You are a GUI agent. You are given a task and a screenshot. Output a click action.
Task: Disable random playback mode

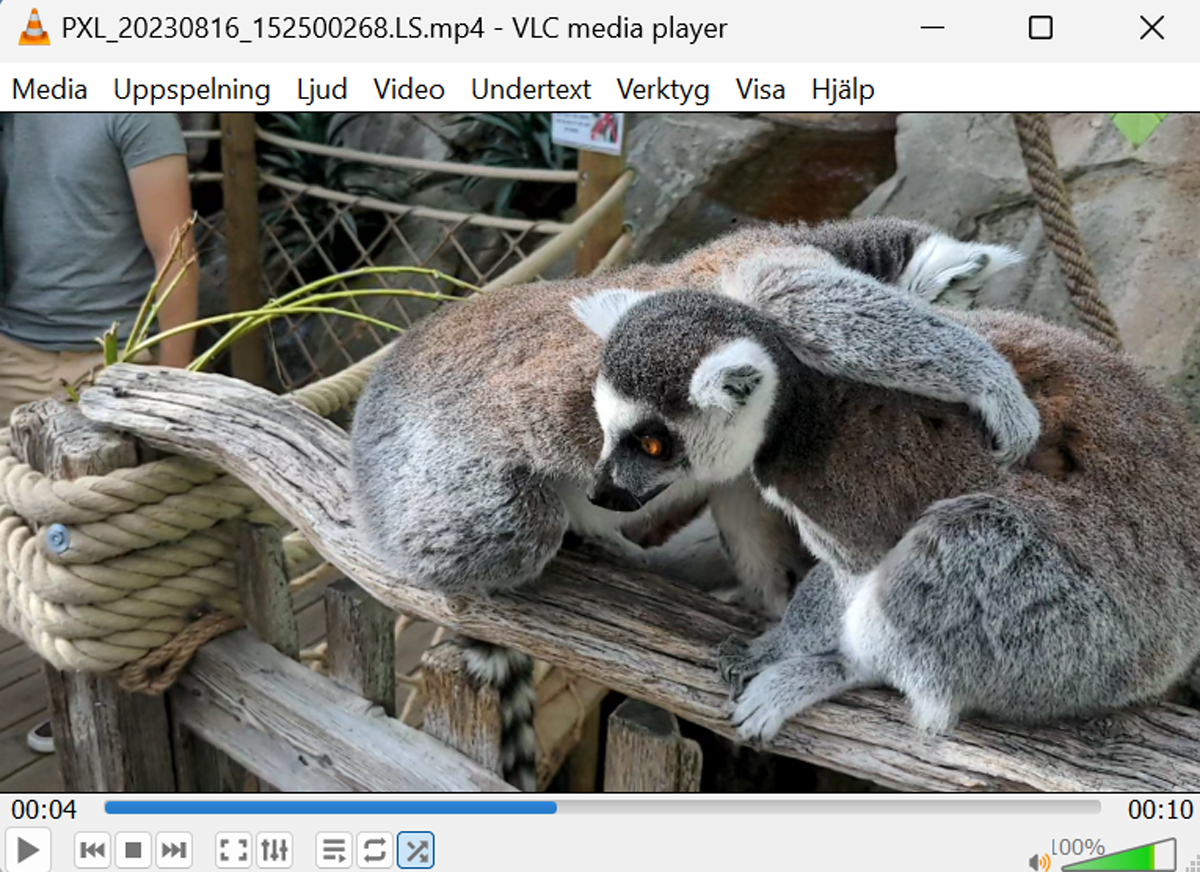click(413, 850)
